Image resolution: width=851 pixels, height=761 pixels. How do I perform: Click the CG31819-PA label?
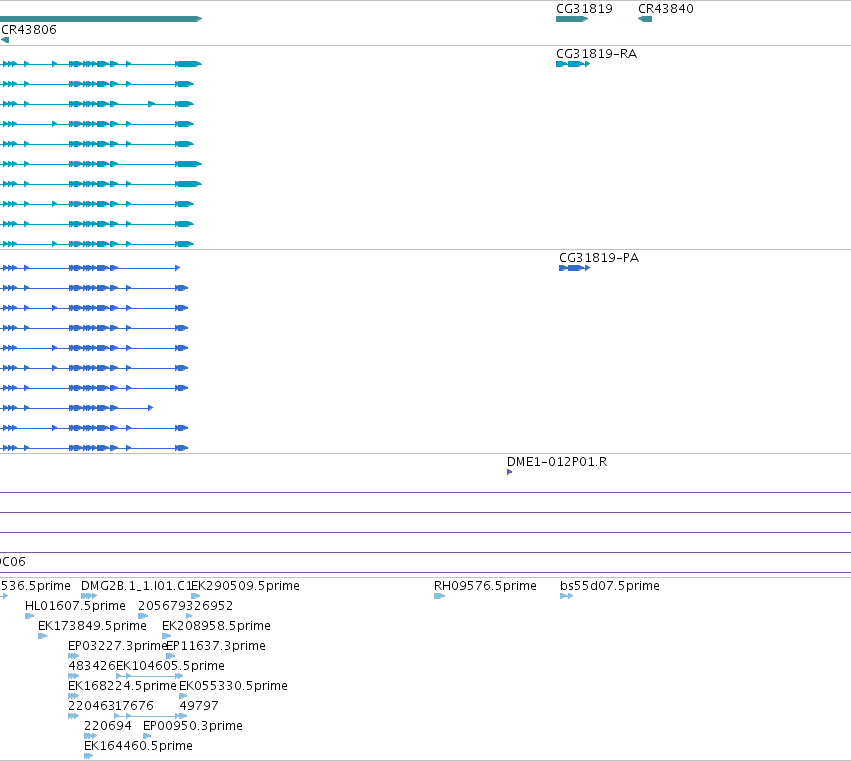599,258
